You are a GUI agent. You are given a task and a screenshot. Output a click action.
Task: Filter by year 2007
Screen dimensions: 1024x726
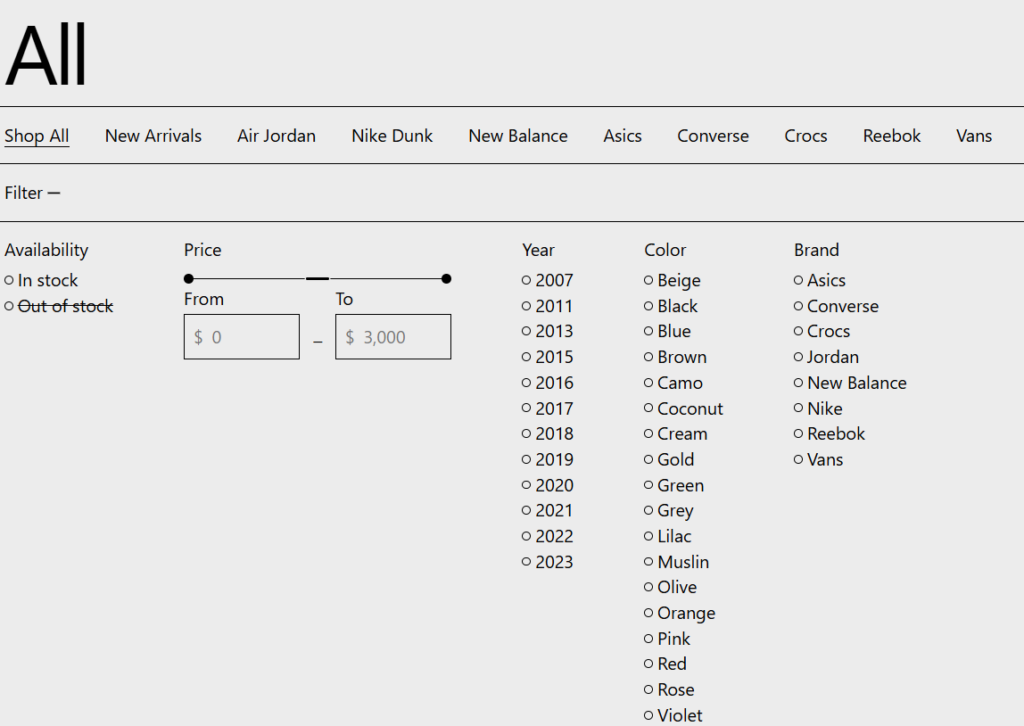pyautogui.click(x=547, y=281)
